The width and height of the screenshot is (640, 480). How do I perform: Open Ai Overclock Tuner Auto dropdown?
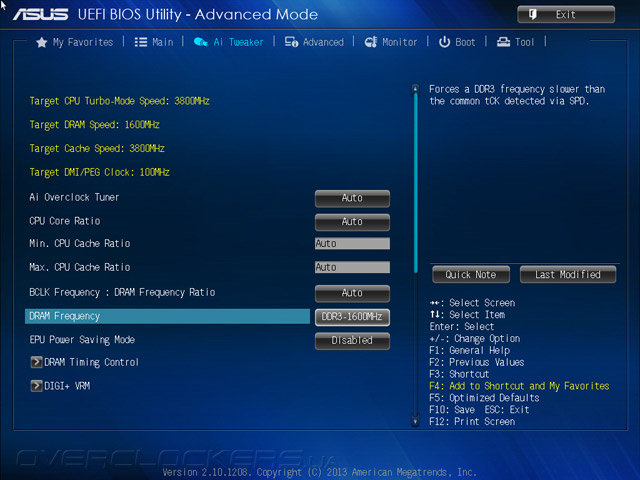coord(352,198)
